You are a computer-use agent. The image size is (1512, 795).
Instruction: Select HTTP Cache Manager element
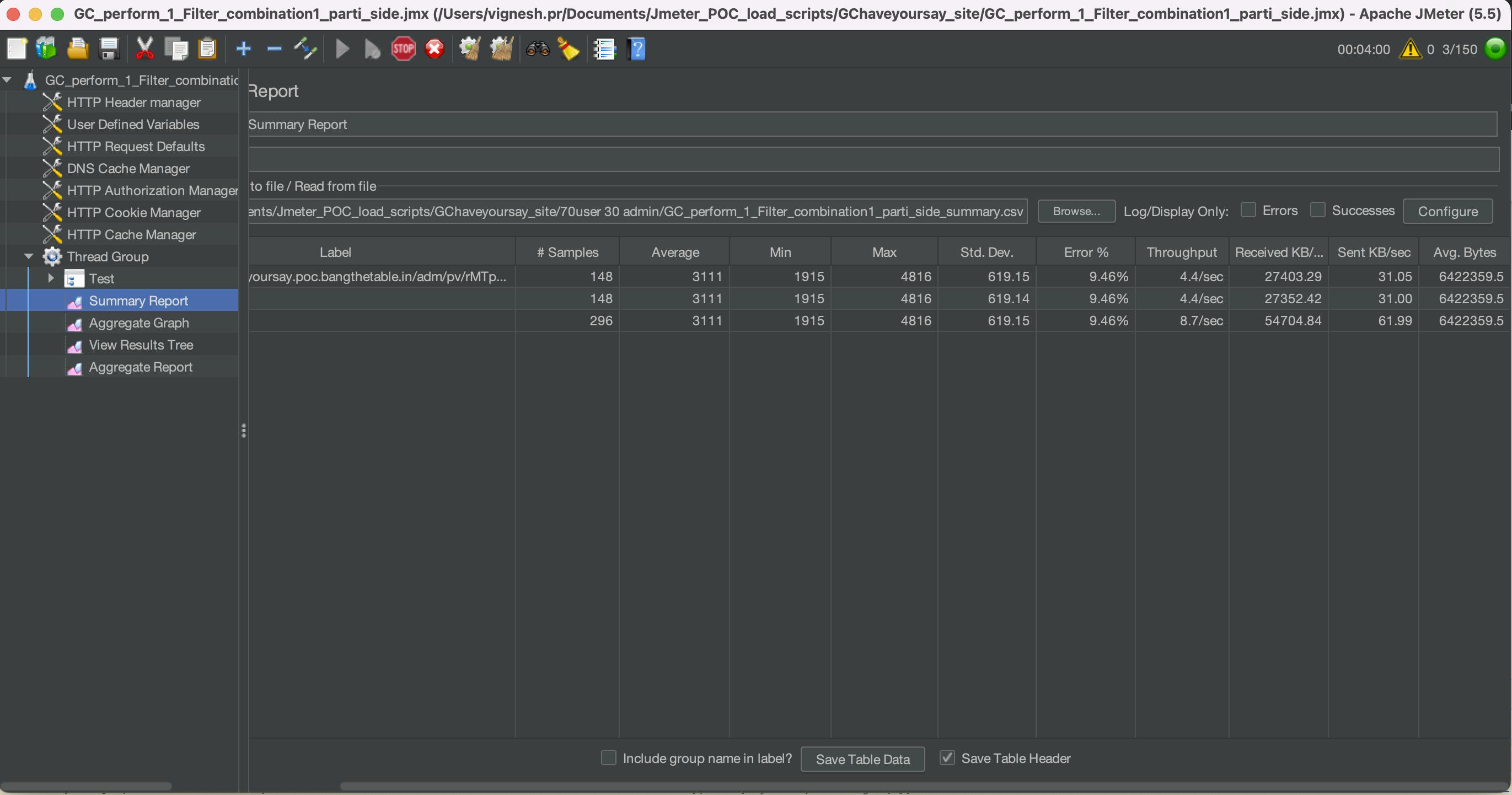point(131,234)
